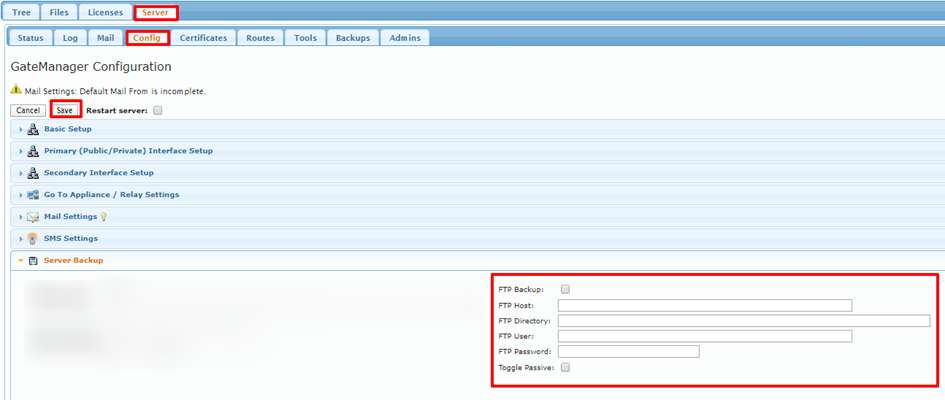Click the Secondary Interface Setup icon
Image resolution: width=945 pixels, height=400 pixels.
(33, 173)
